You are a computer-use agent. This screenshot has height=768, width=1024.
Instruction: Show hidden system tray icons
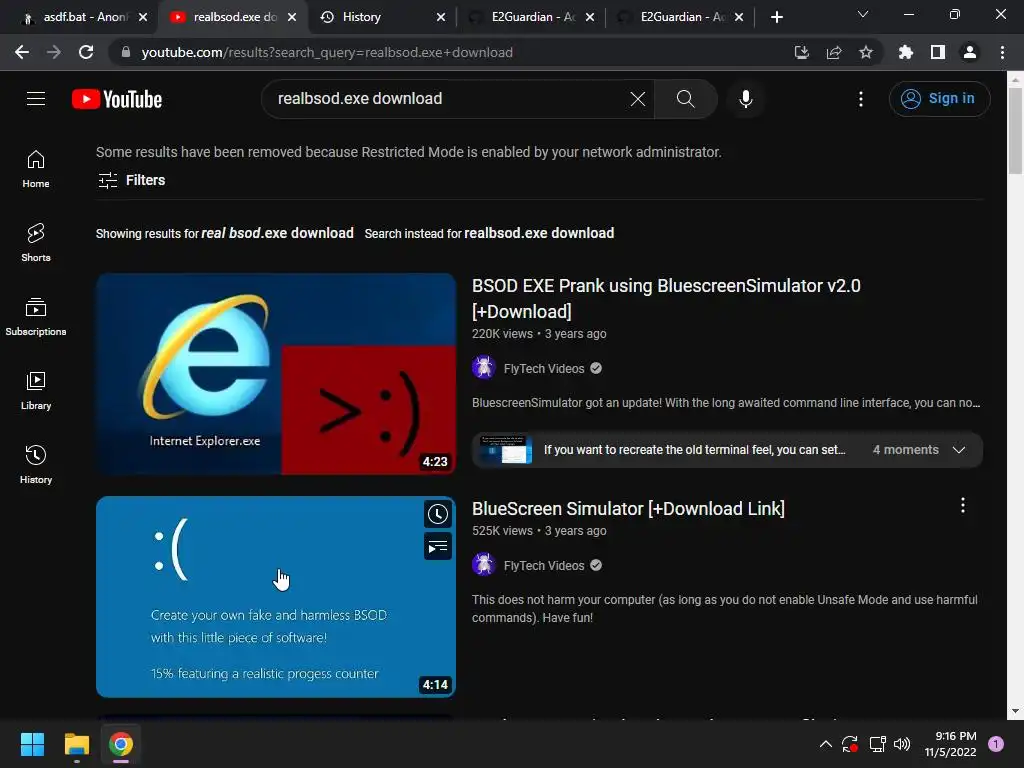coord(825,744)
